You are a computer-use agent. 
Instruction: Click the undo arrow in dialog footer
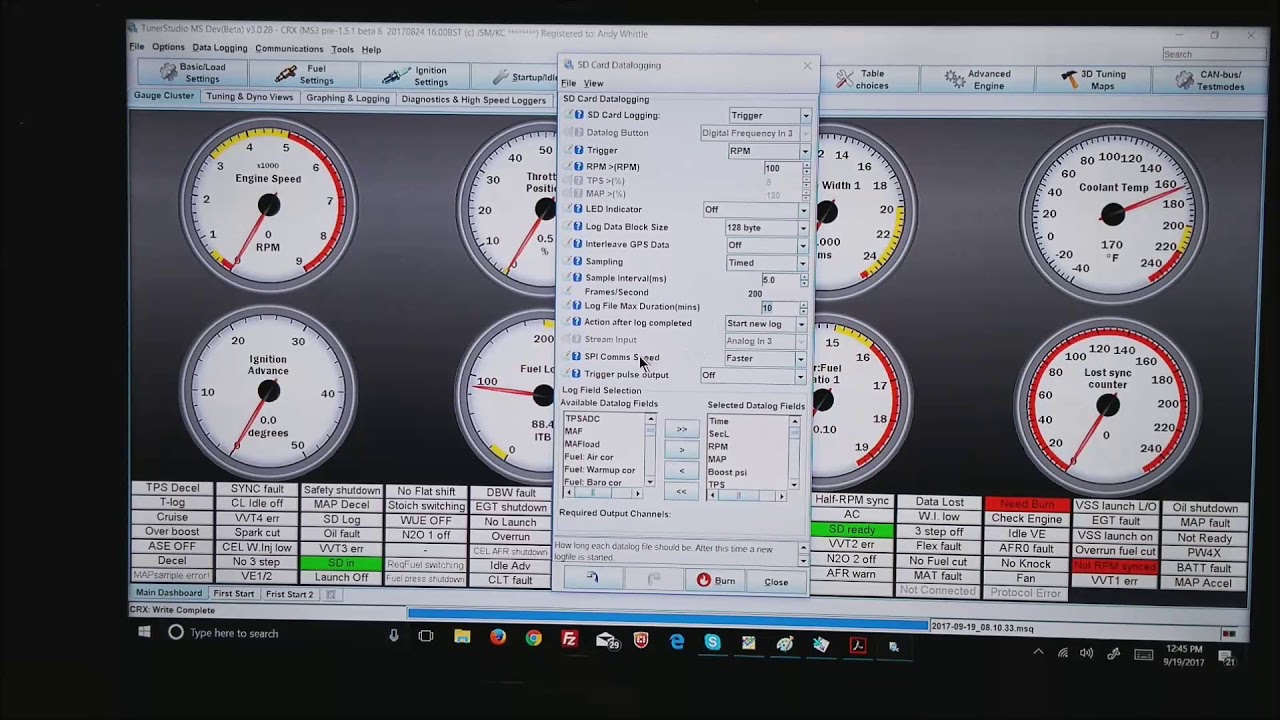(x=592, y=579)
